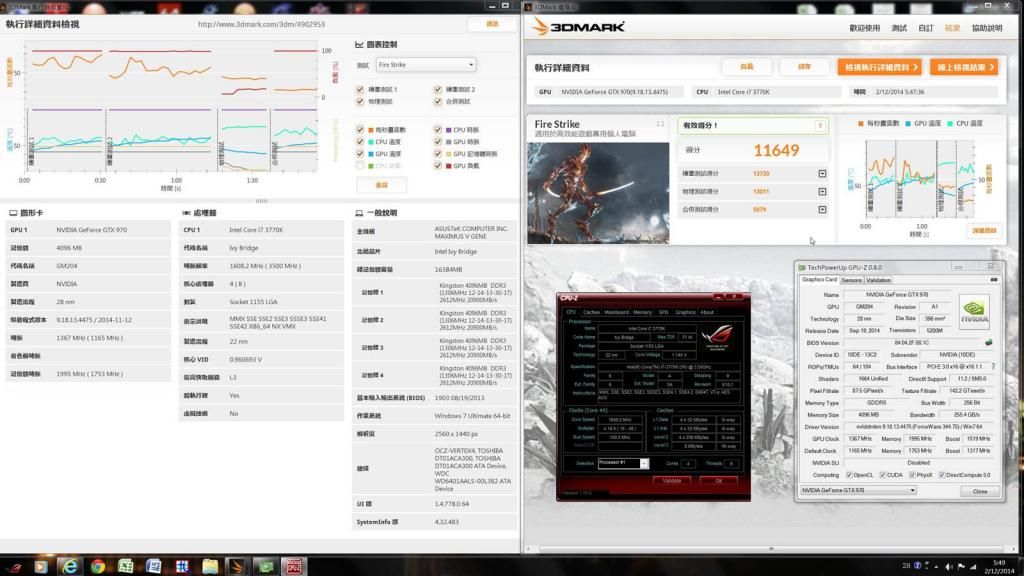The width and height of the screenshot is (1024, 576).
Task: Click the Bus Interface question mark in GPU-Z
Action: pos(993,366)
